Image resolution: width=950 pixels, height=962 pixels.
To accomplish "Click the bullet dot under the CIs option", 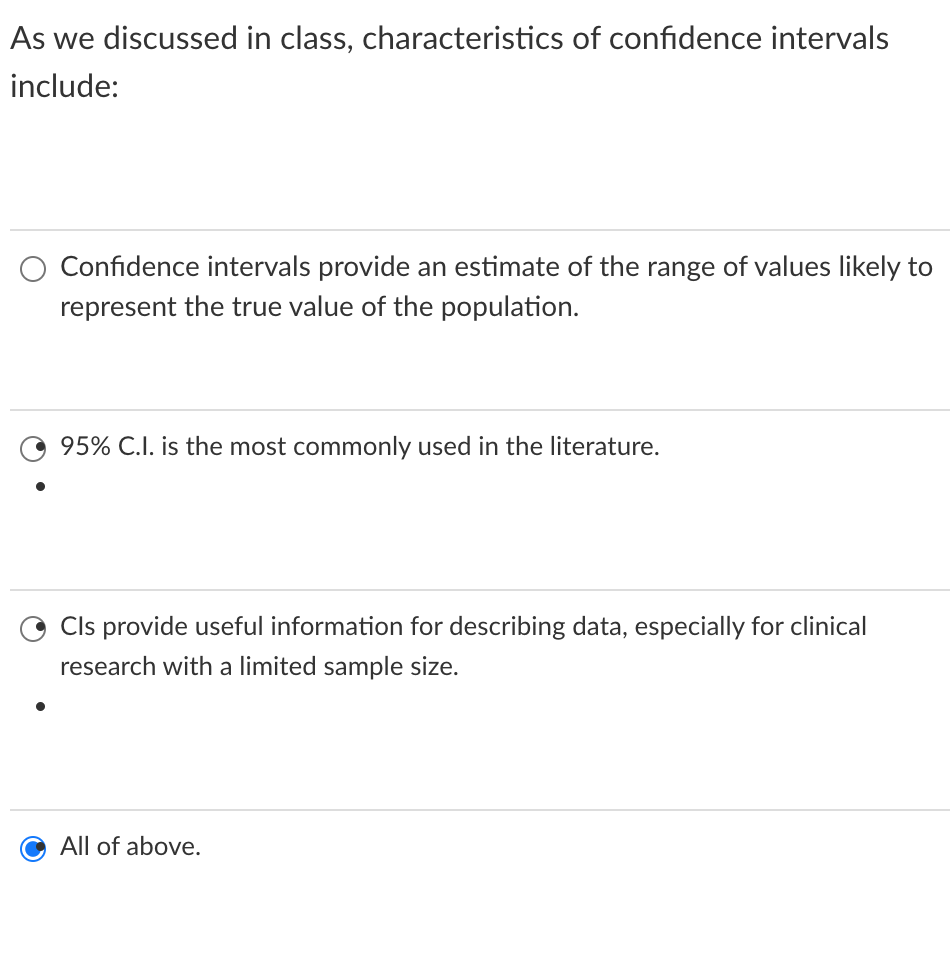I will click(x=40, y=706).
